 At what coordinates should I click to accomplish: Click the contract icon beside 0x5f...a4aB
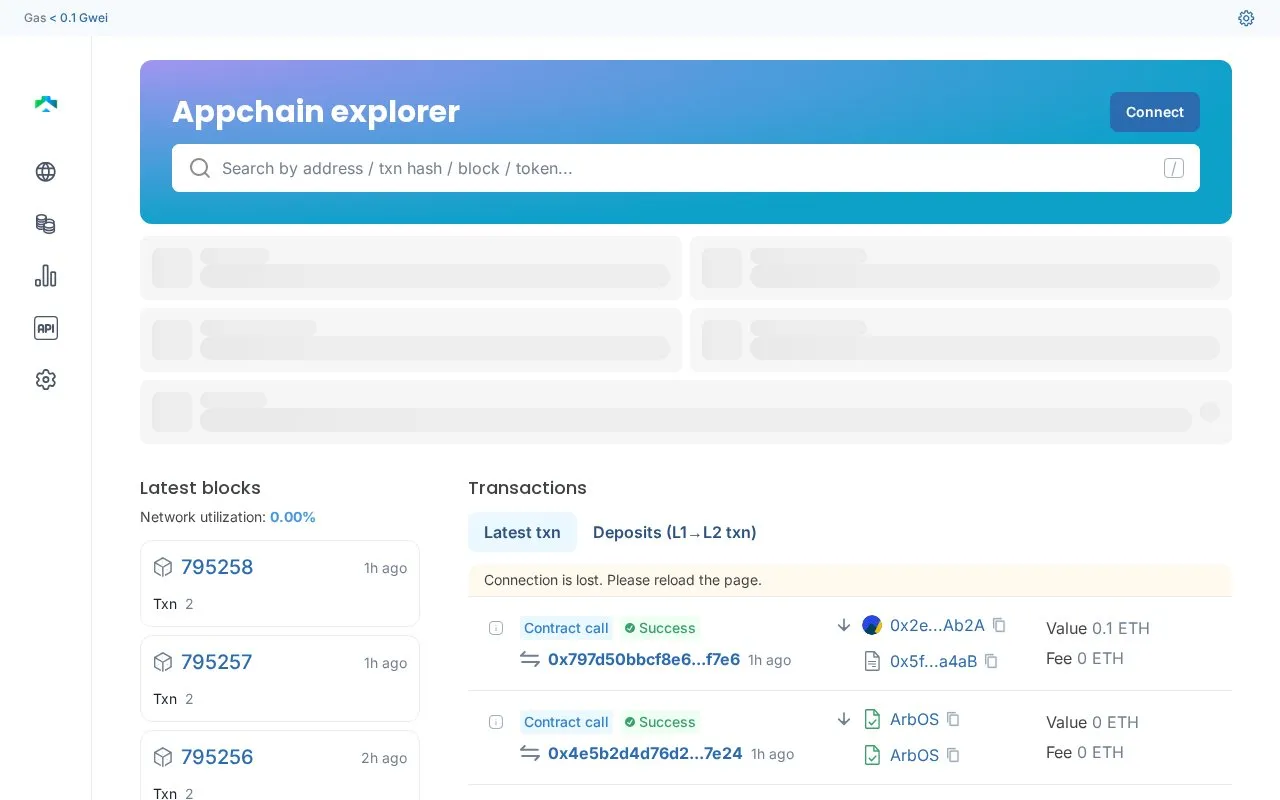pos(872,661)
